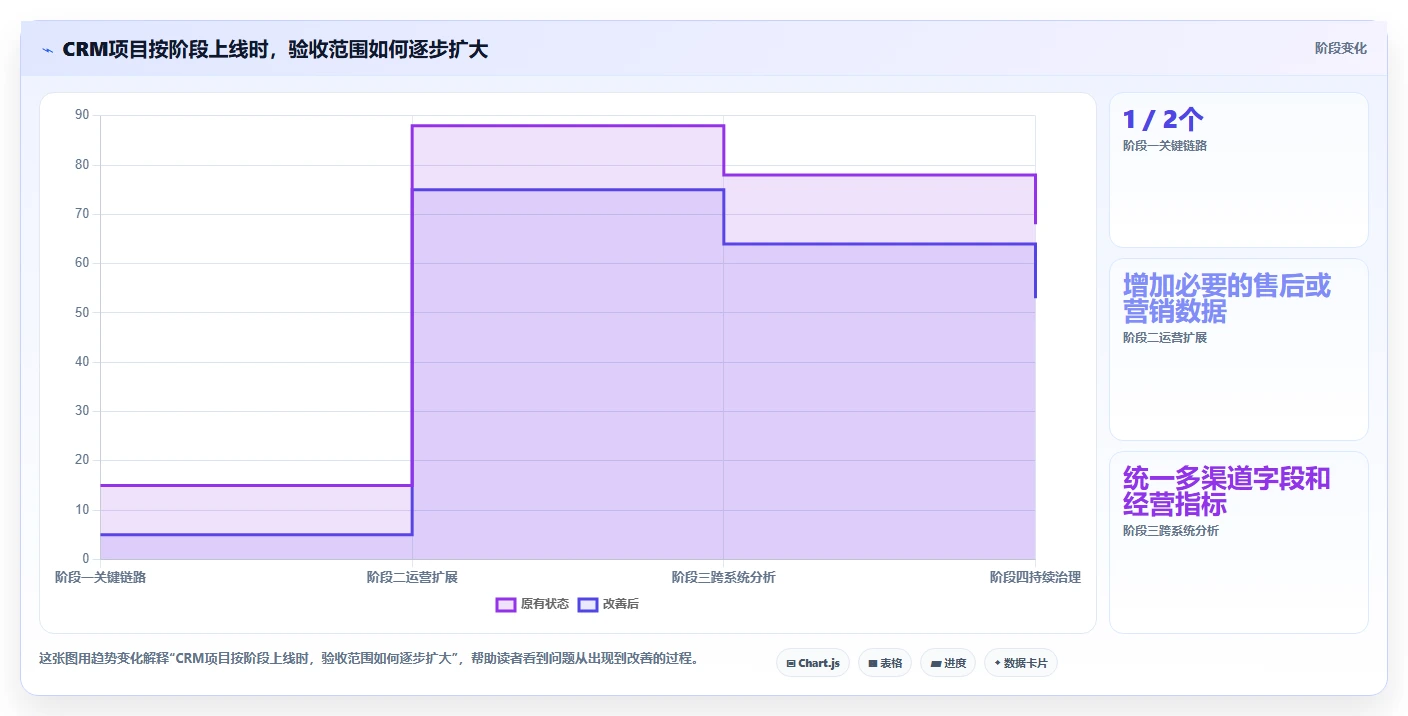Click the 进度 tag chip

tap(948, 663)
